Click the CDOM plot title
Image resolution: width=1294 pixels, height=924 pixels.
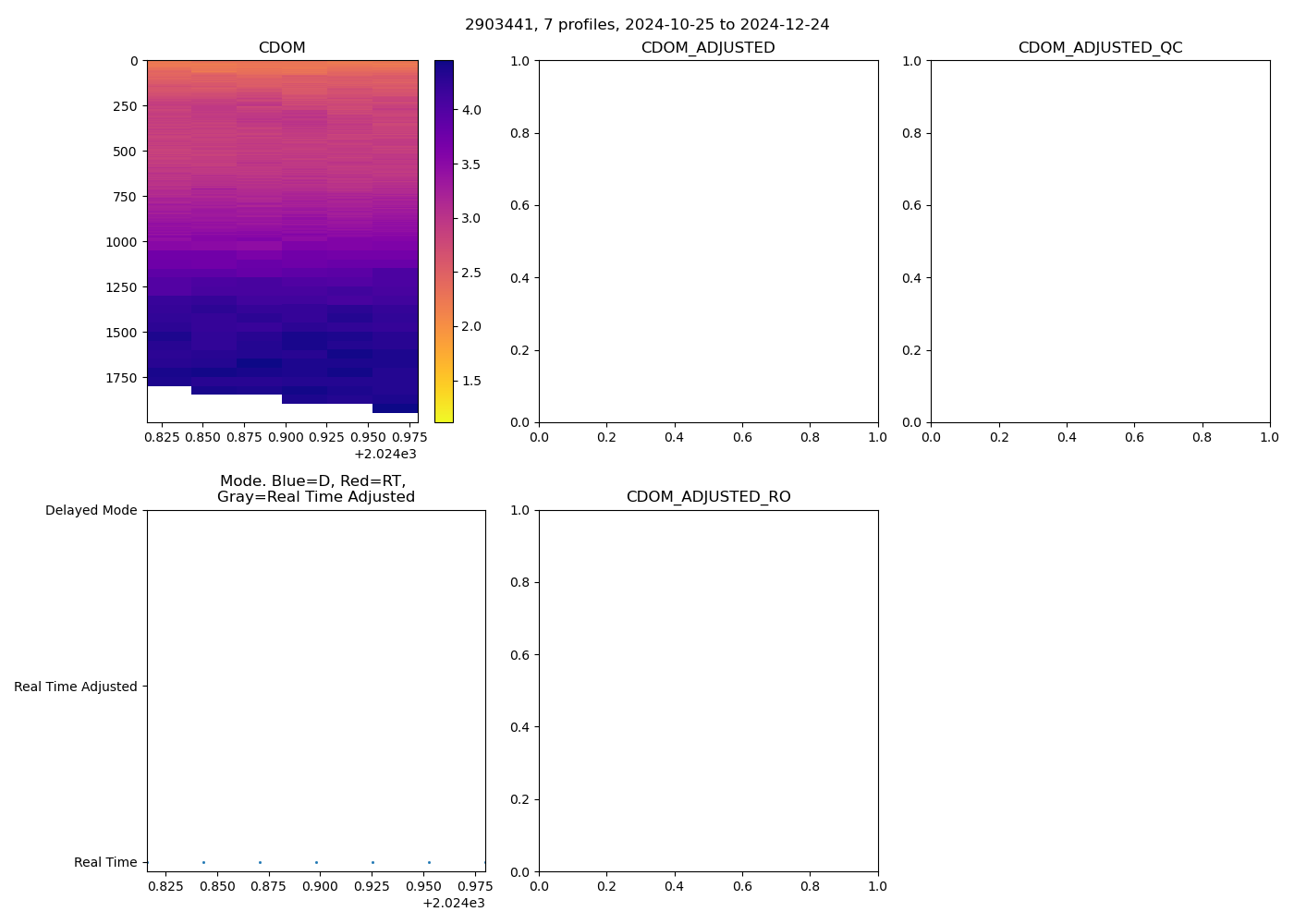coord(282,48)
